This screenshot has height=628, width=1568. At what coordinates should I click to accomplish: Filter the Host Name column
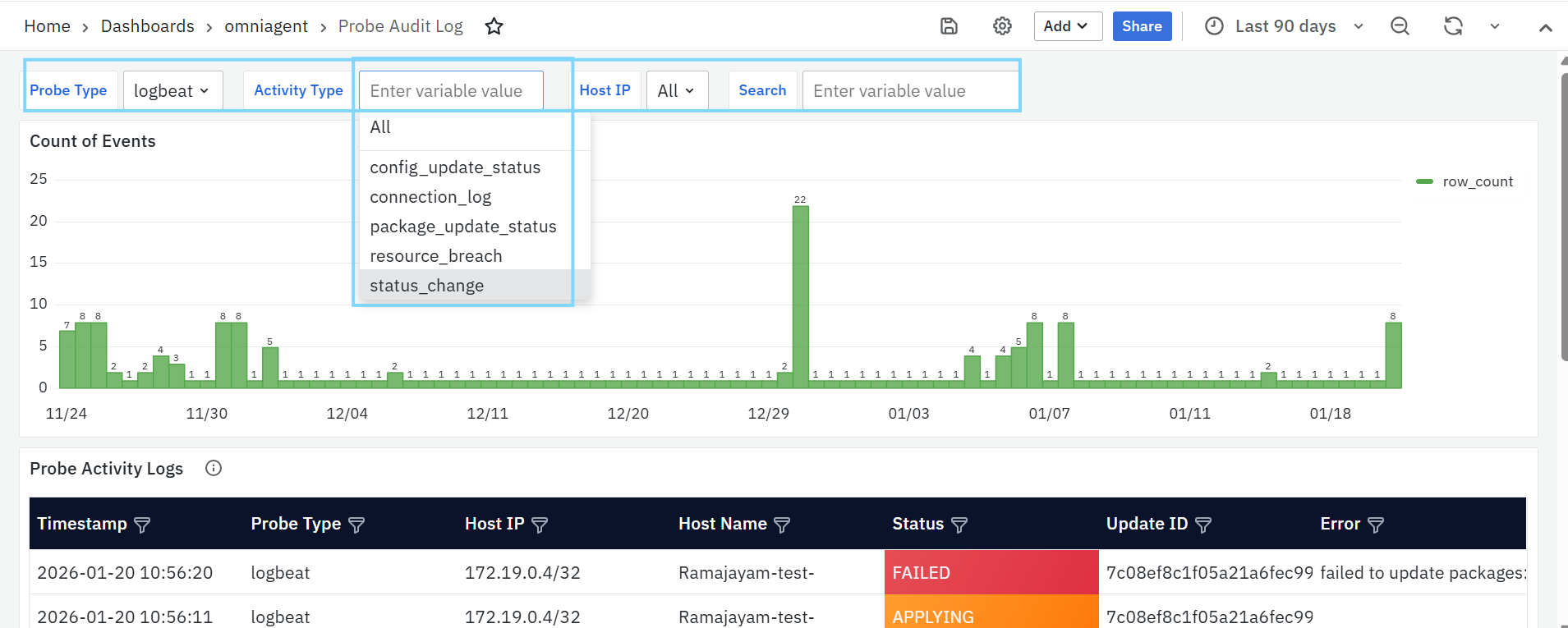click(782, 525)
